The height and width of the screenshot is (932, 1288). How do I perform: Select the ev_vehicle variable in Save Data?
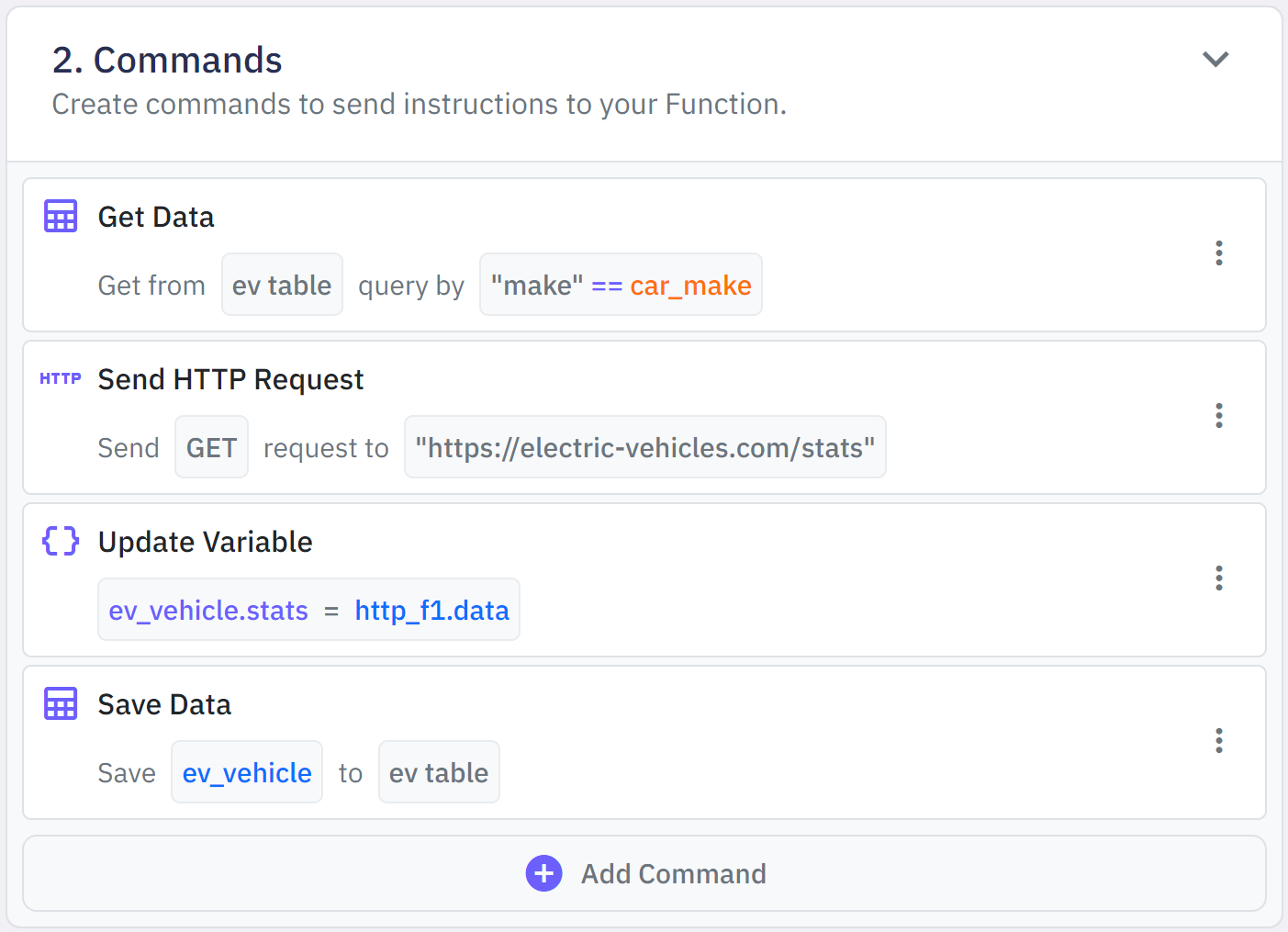point(247,772)
